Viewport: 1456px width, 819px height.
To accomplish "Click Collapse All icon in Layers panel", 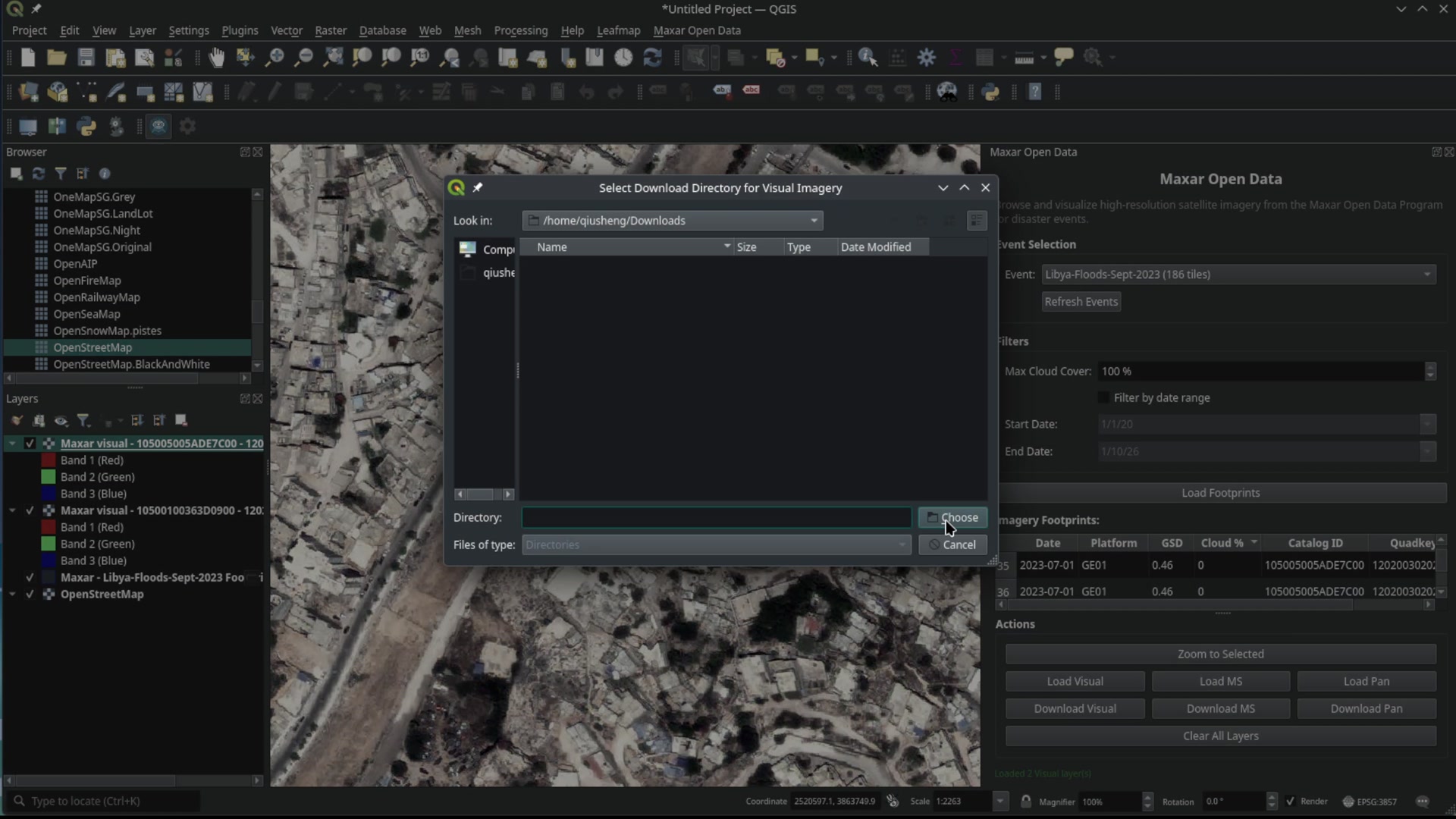I will 159,420.
